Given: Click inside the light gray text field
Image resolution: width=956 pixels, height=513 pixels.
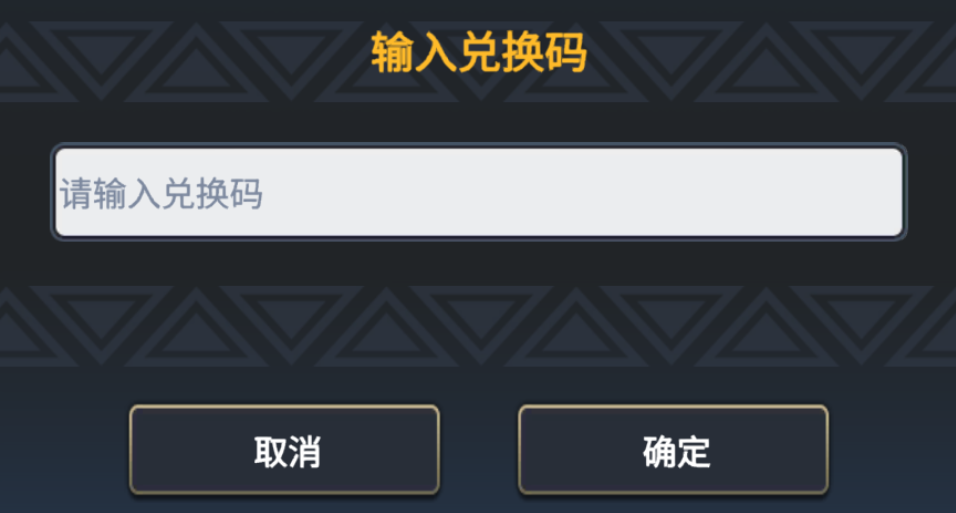Looking at the screenshot, I should pos(478,193).
